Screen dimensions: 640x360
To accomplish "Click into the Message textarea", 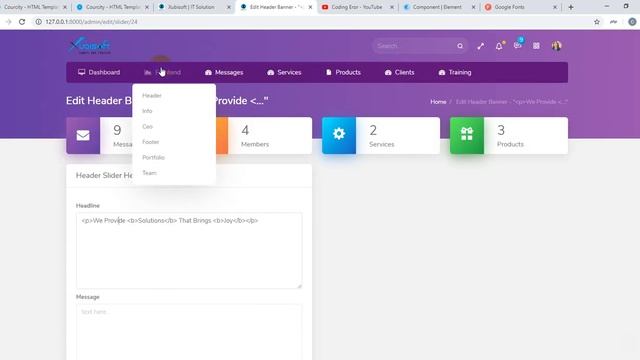I will pyautogui.click(x=189, y=332).
